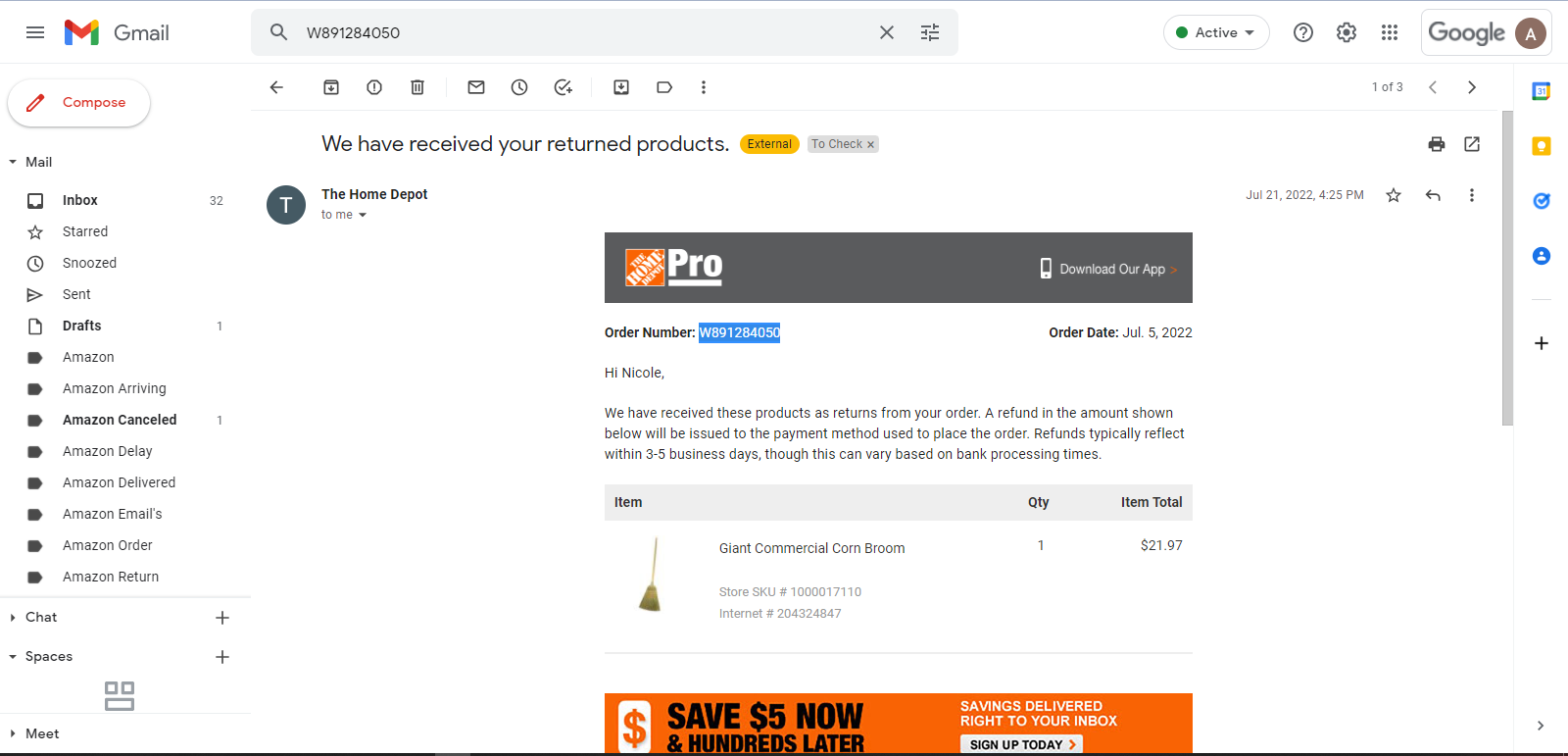The image size is (1568, 756).
Task: Expand the Meet section
Action: click(x=13, y=733)
